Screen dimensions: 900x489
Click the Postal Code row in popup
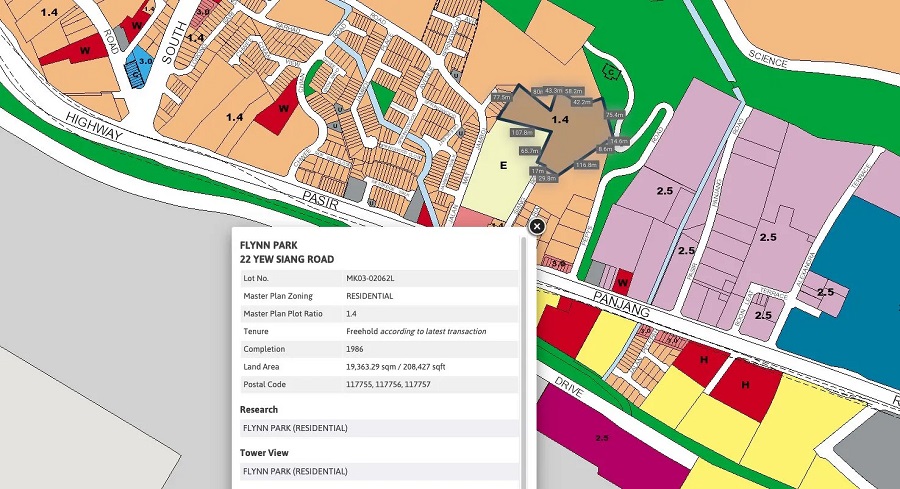pos(378,385)
